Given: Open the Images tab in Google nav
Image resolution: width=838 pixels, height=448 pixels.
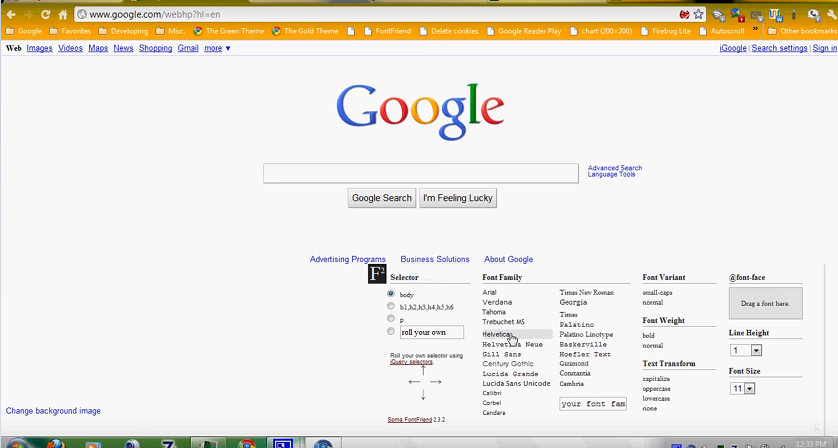Looking at the screenshot, I should [40, 48].
